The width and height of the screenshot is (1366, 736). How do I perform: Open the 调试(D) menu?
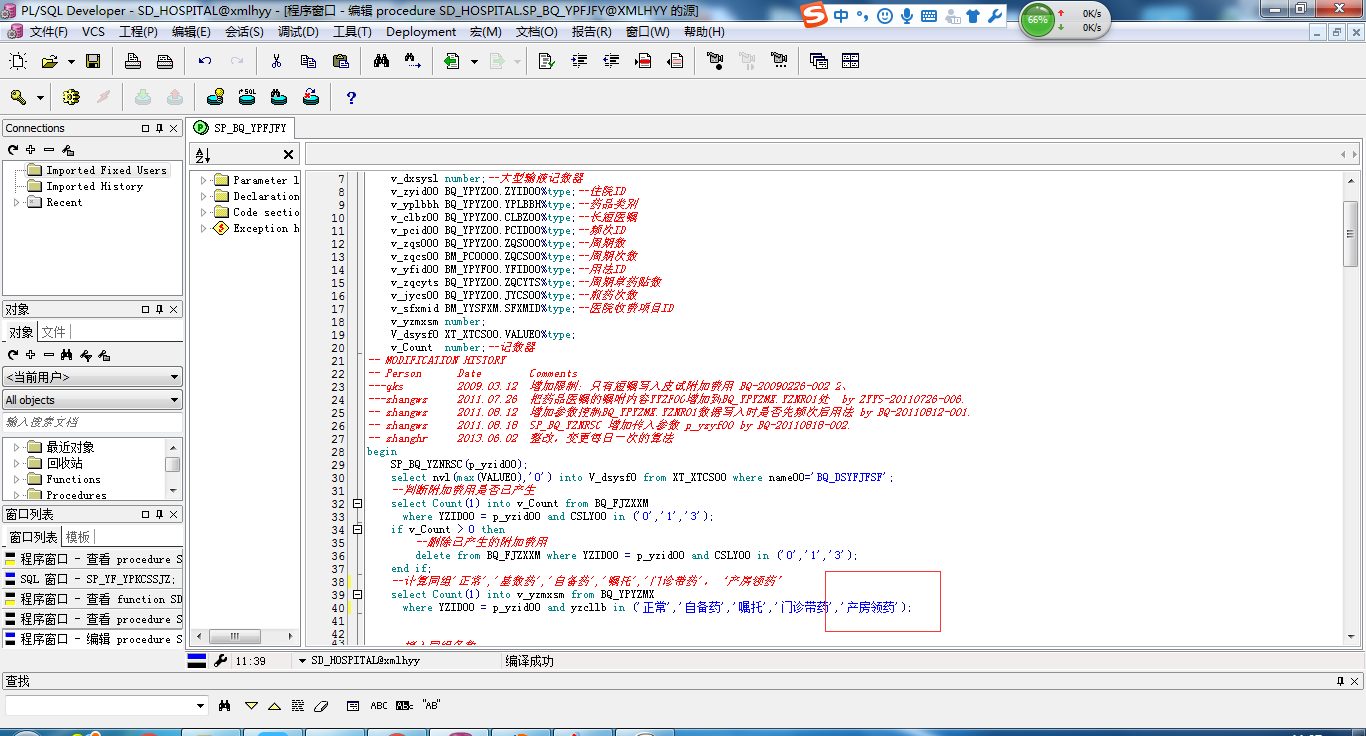[298, 31]
